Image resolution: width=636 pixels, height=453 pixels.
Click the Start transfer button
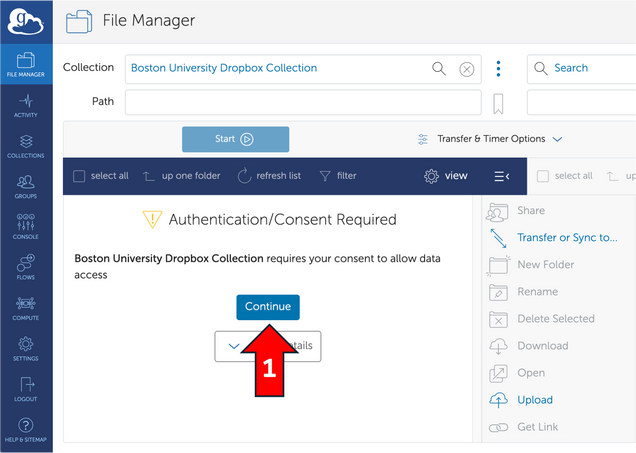[x=235, y=139]
